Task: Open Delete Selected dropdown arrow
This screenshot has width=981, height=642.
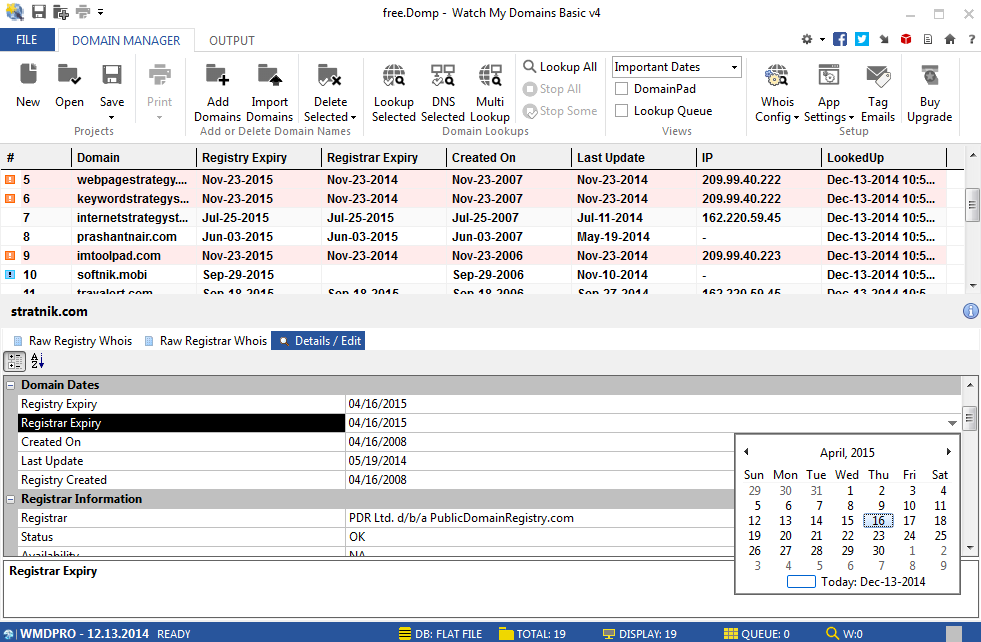Action: [x=353, y=118]
